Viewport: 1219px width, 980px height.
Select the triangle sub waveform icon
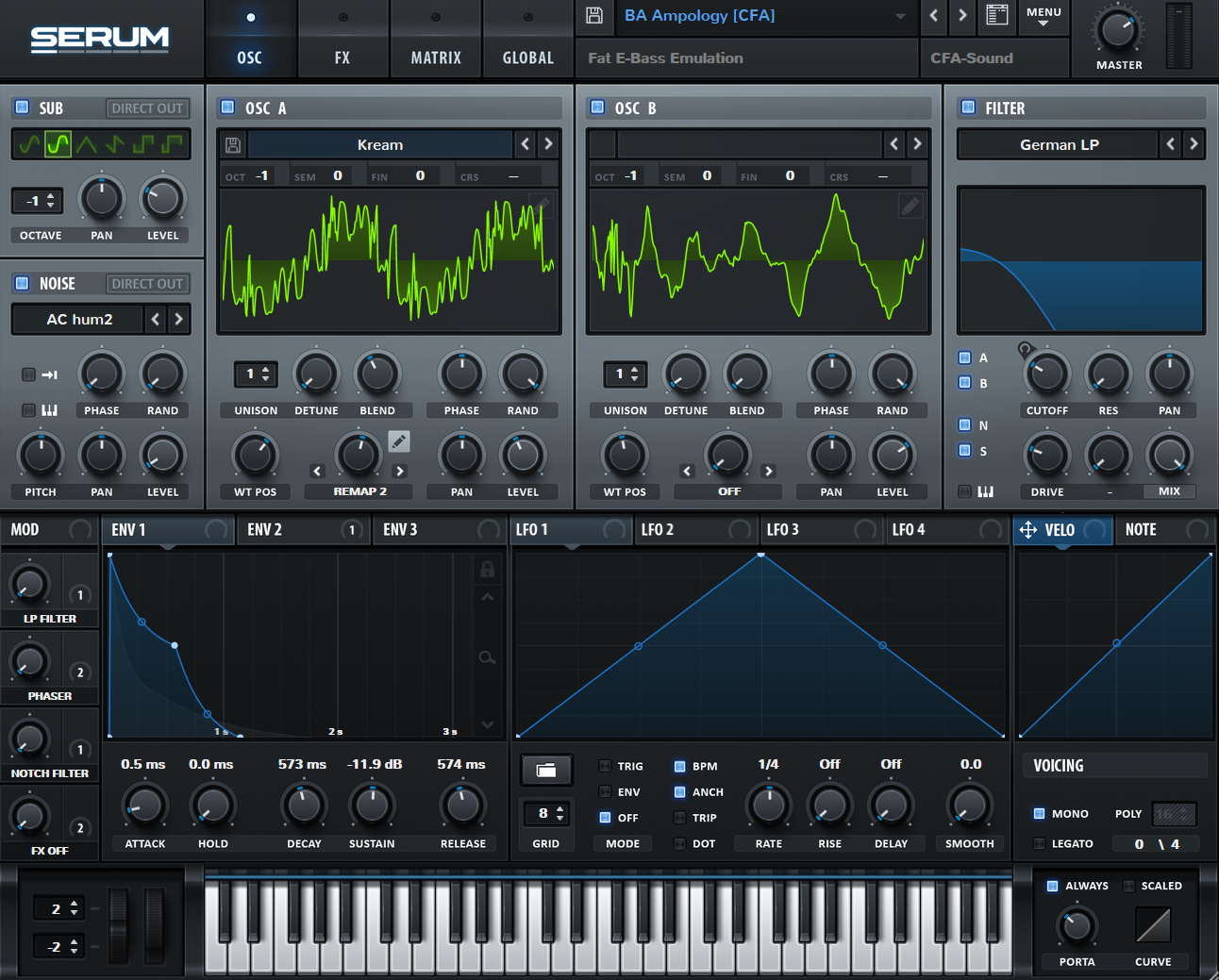coord(87,144)
